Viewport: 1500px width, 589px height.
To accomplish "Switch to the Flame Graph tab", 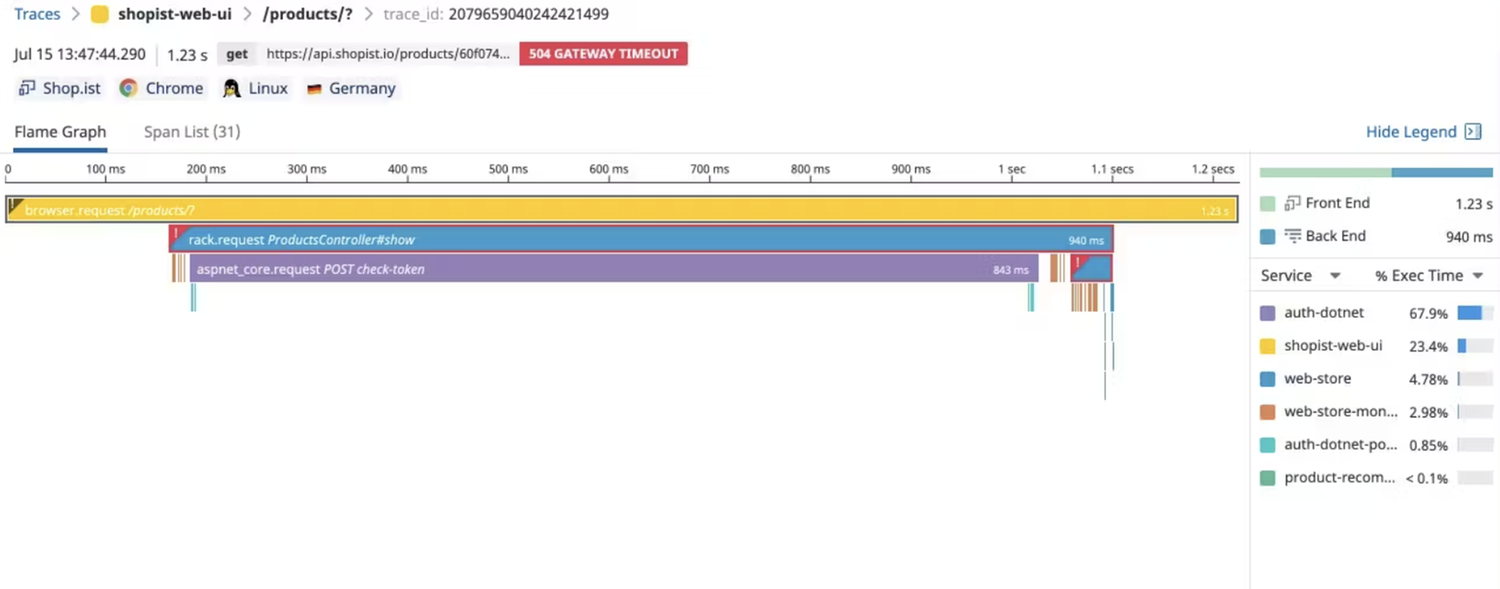I will pyautogui.click(x=60, y=132).
